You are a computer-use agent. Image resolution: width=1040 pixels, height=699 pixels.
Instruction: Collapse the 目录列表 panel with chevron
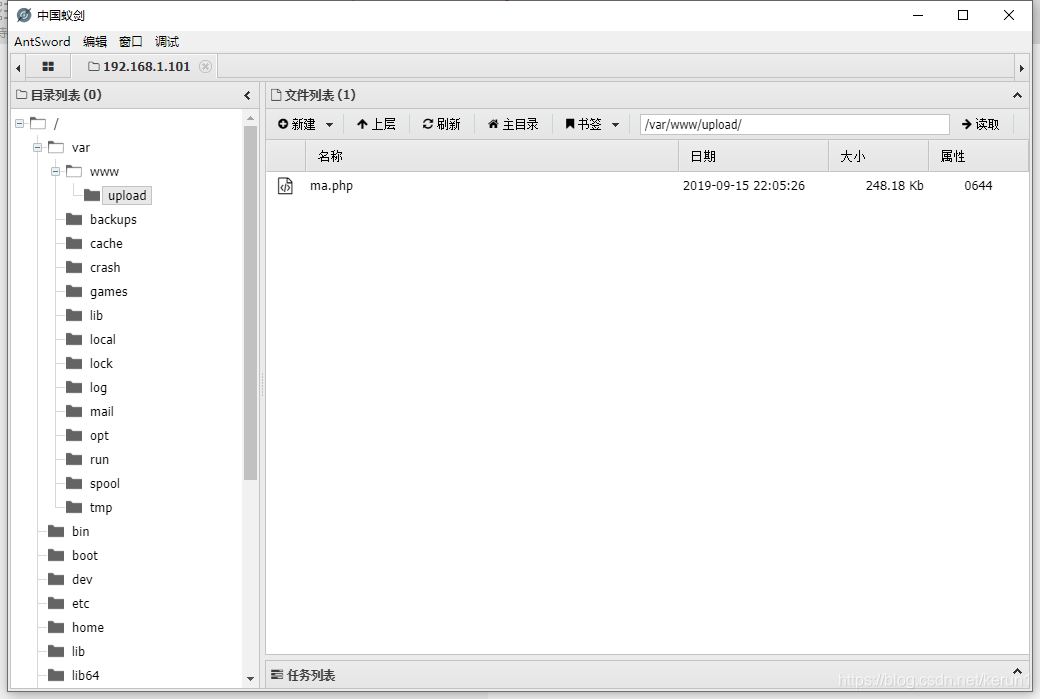[247, 95]
